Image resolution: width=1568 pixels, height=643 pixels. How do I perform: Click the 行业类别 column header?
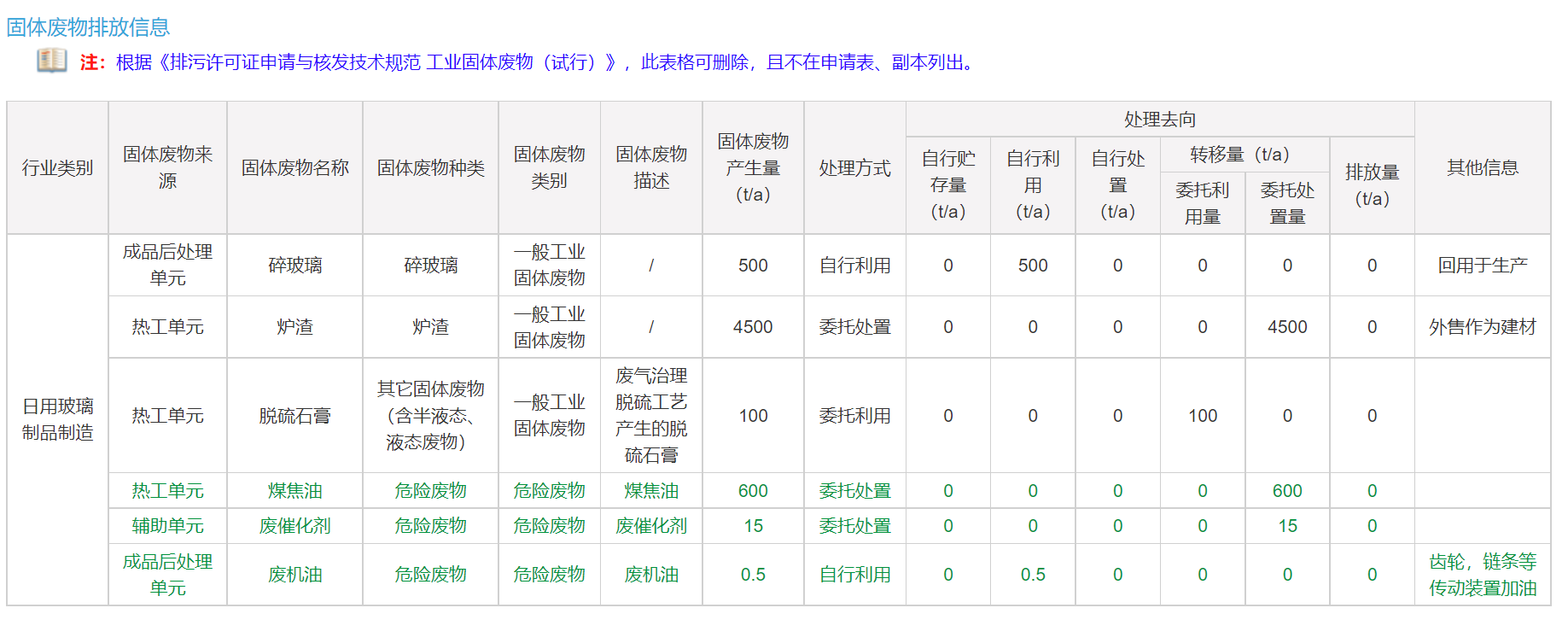(x=57, y=168)
